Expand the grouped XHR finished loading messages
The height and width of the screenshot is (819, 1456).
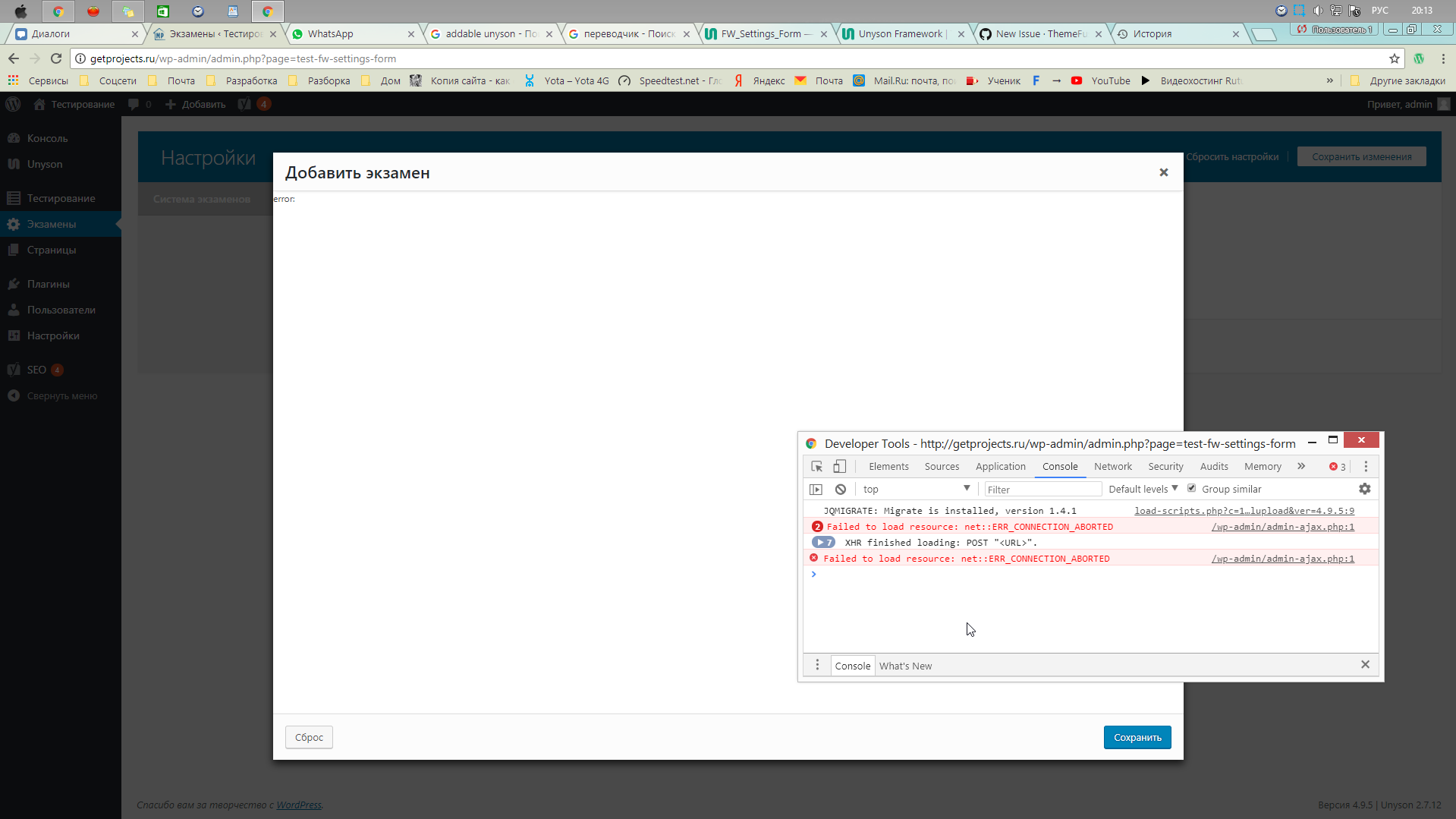click(x=822, y=542)
